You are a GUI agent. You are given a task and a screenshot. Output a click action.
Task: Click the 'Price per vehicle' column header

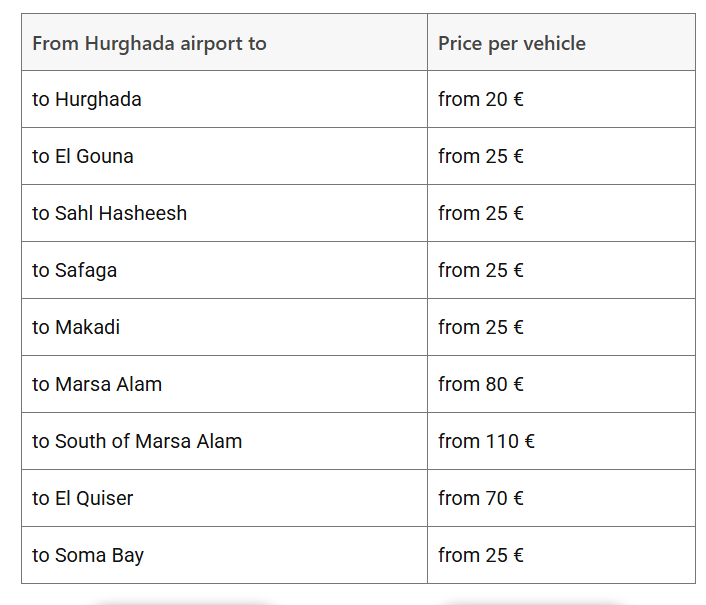pyautogui.click(x=511, y=43)
